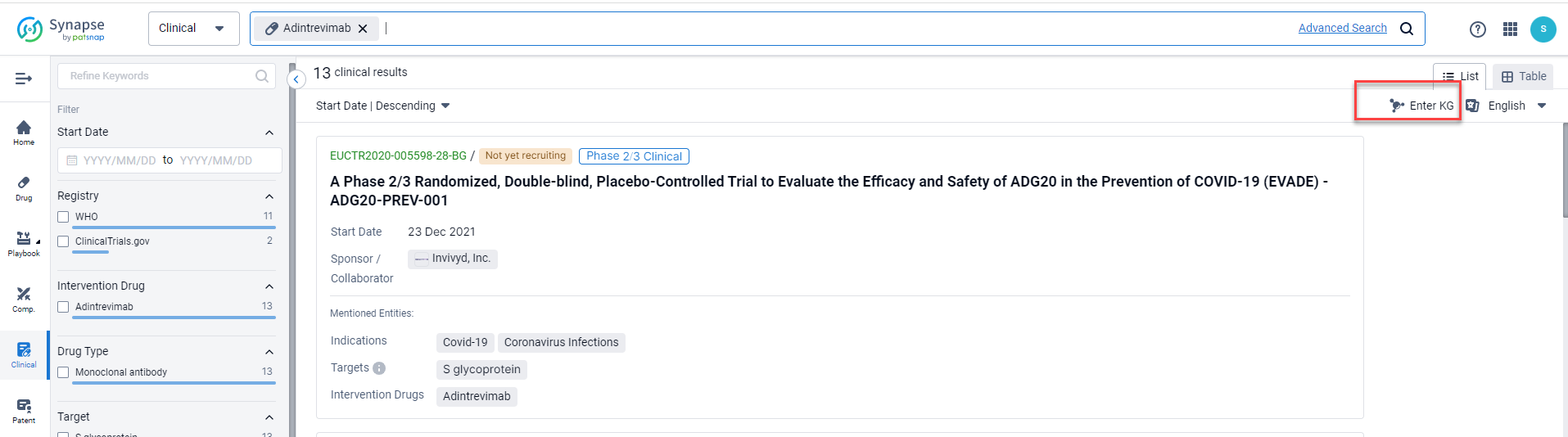Check the WHO registry checkbox
1568x437 pixels.
(63, 217)
